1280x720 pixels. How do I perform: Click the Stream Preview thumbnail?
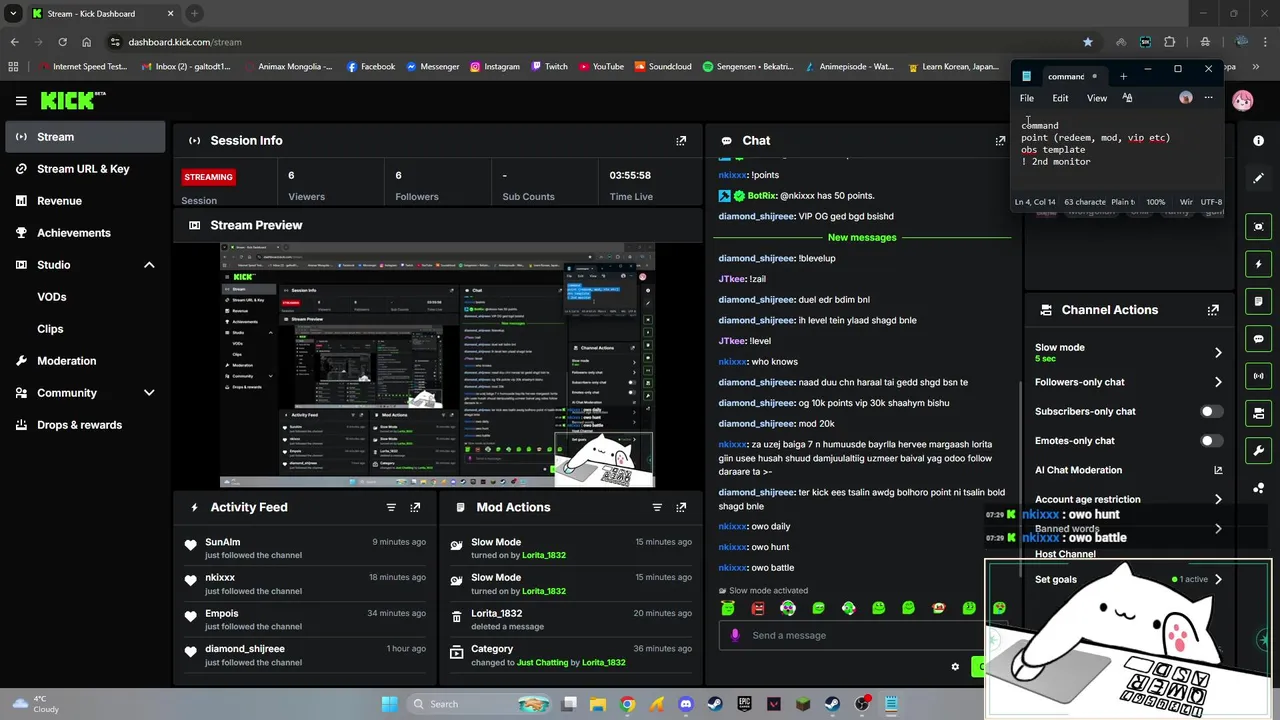438,366
